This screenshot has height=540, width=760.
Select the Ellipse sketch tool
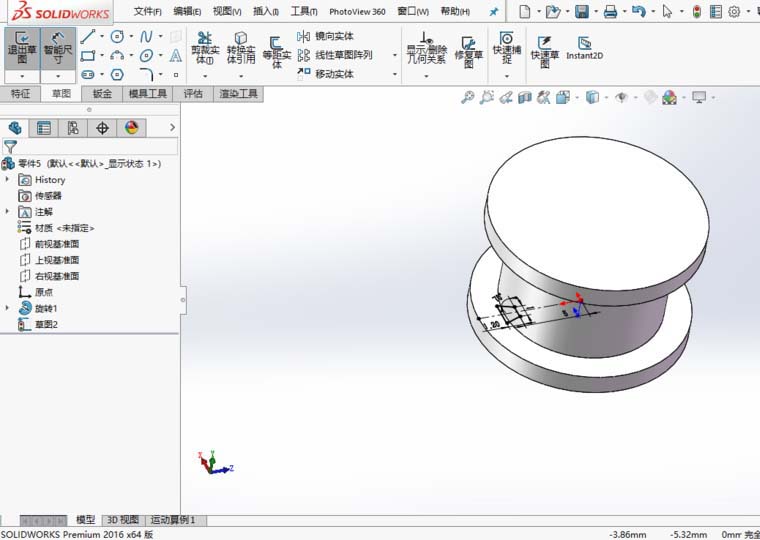[x=146, y=56]
